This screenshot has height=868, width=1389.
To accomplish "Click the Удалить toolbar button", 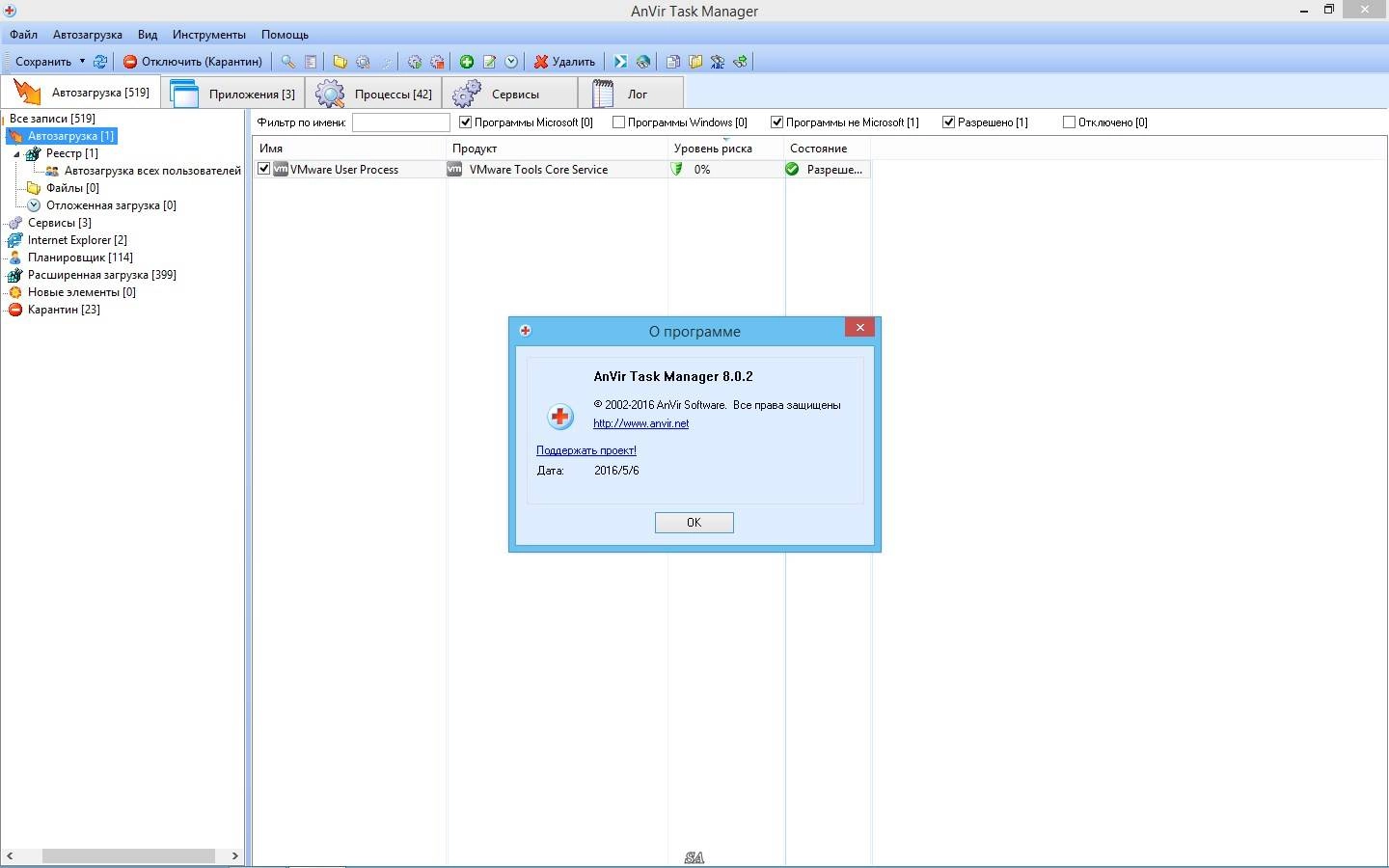I will pos(565,62).
